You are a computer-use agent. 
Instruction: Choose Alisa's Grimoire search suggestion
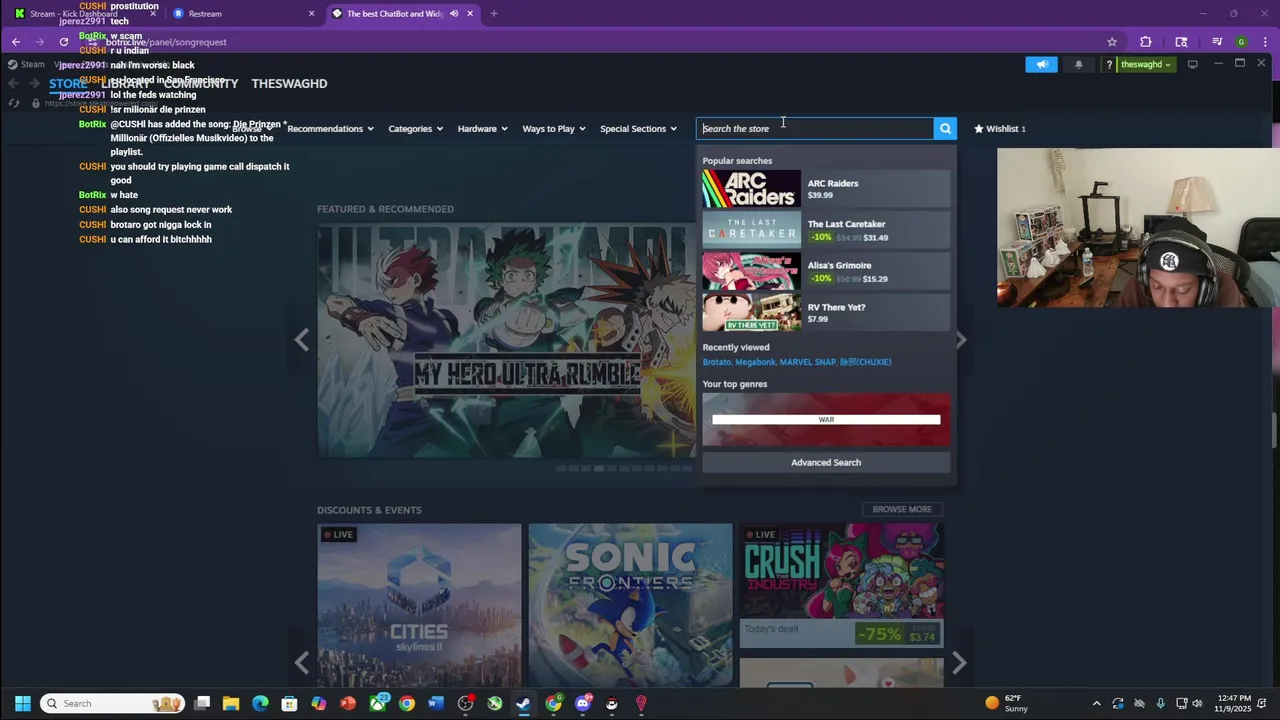point(826,271)
